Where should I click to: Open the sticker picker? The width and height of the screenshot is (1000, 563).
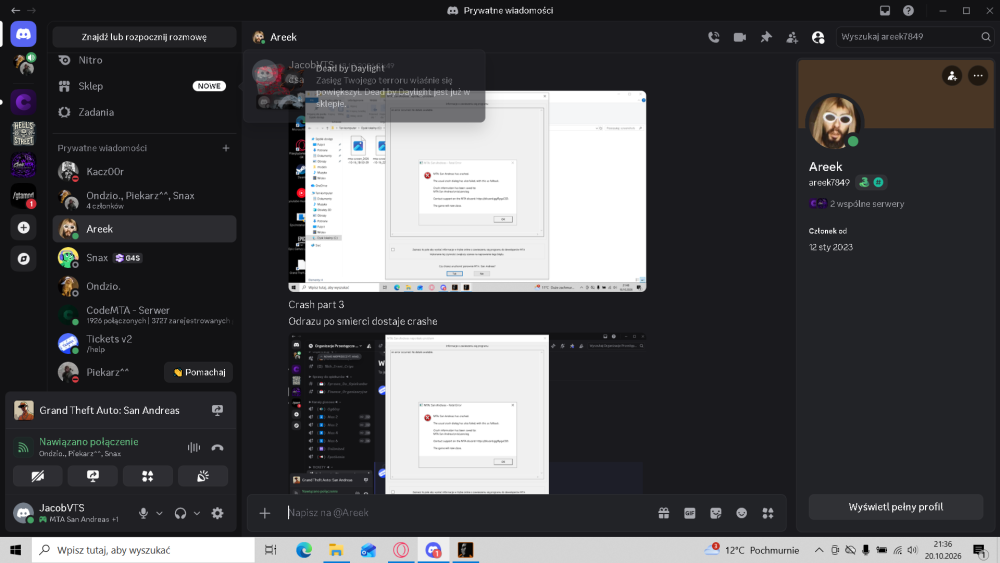point(716,513)
